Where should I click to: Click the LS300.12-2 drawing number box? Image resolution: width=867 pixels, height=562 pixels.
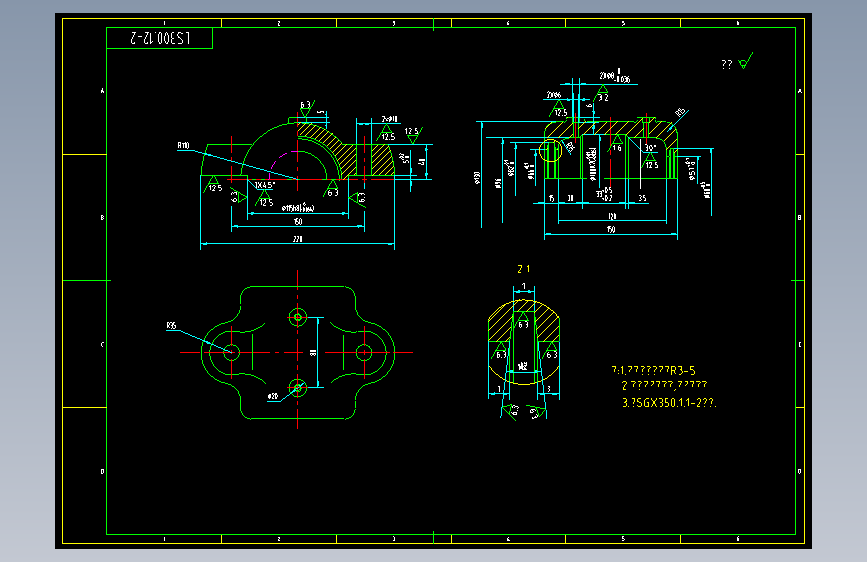point(159,38)
